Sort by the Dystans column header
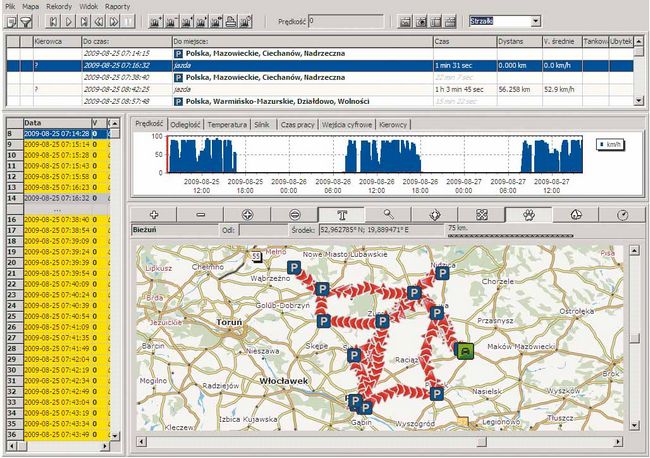Image resolution: width=650 pixels, height=458 pixels. coord(513,40)
